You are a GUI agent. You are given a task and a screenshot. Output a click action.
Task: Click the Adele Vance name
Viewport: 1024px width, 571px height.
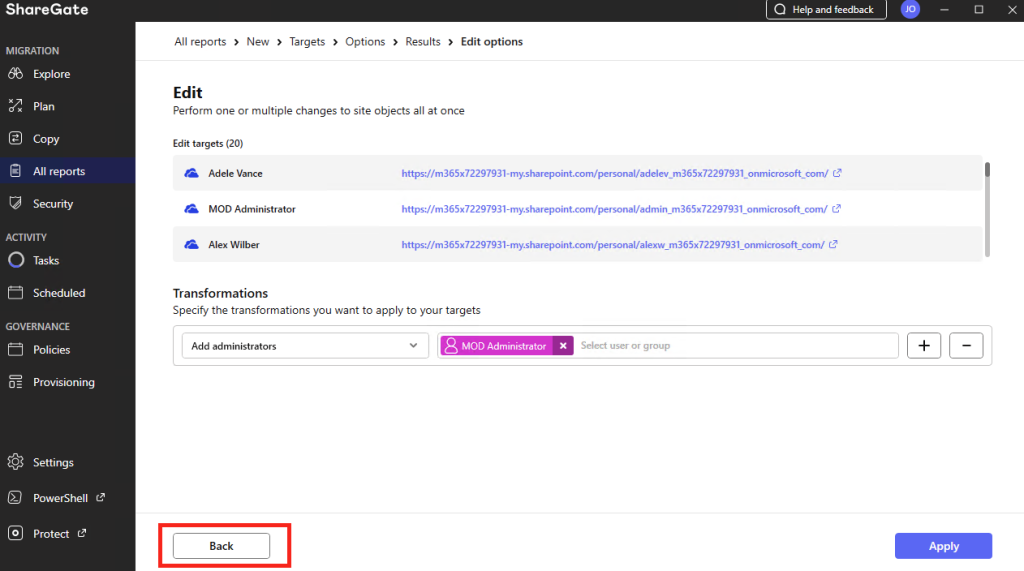(x=235, y=173)
